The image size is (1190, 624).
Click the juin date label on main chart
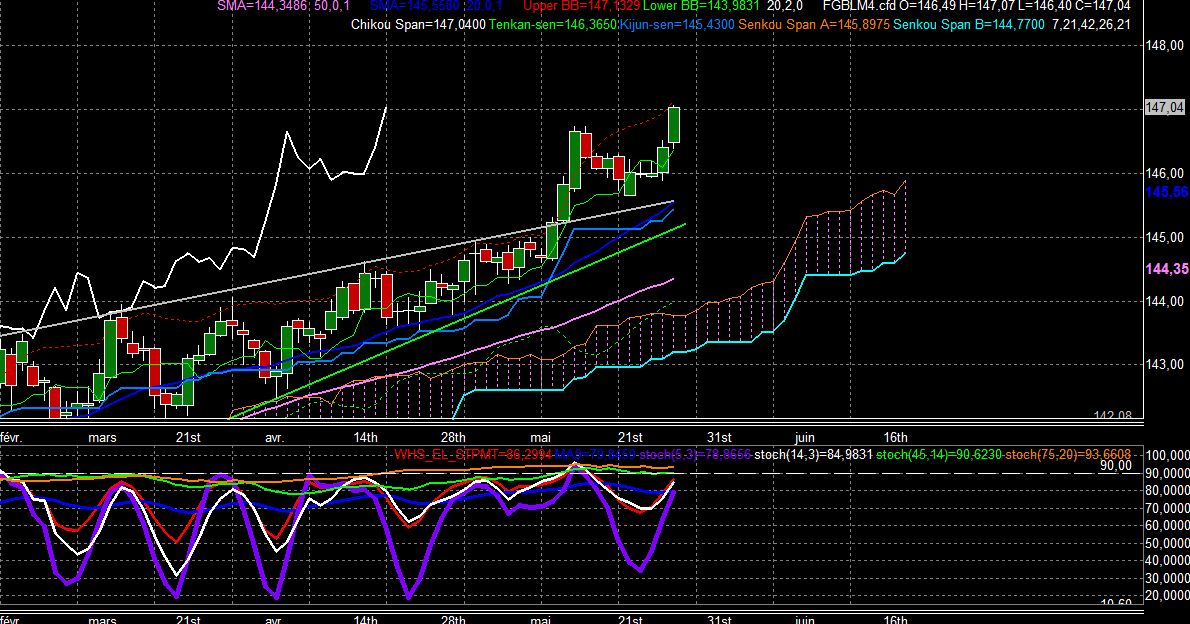(x=804, y=437)
